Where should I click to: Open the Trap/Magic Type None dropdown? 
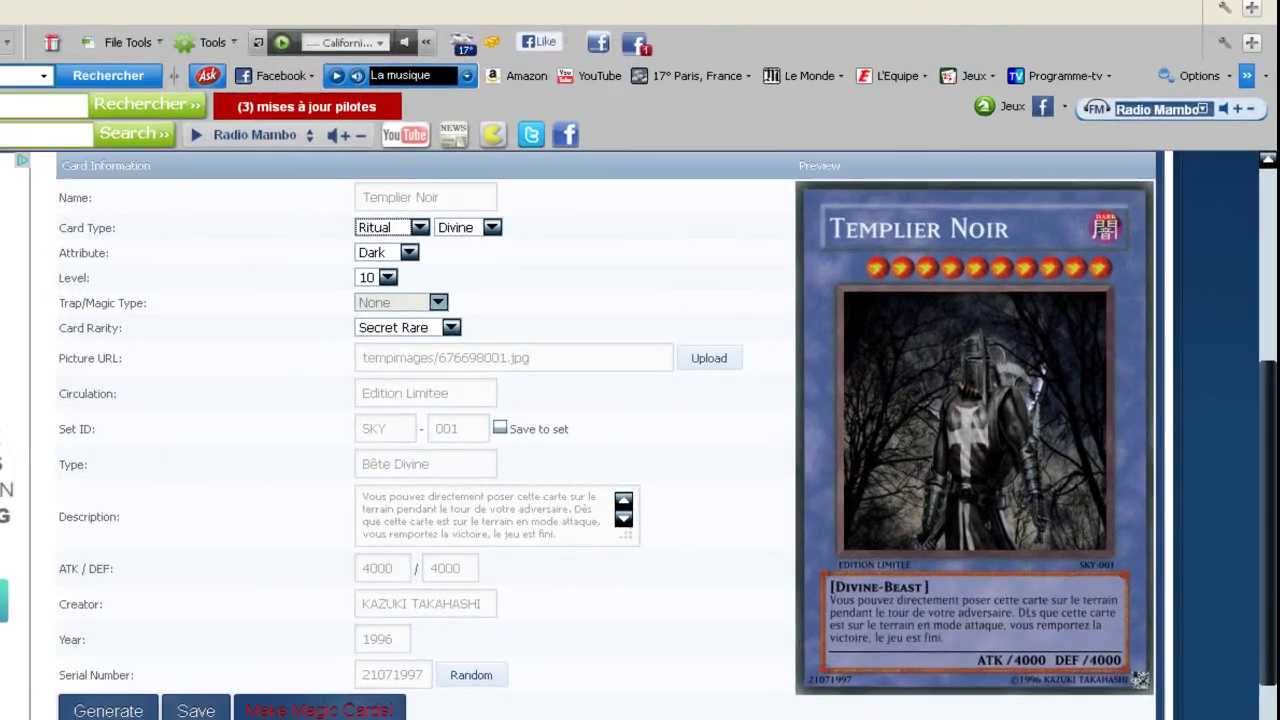coord(401,302)
